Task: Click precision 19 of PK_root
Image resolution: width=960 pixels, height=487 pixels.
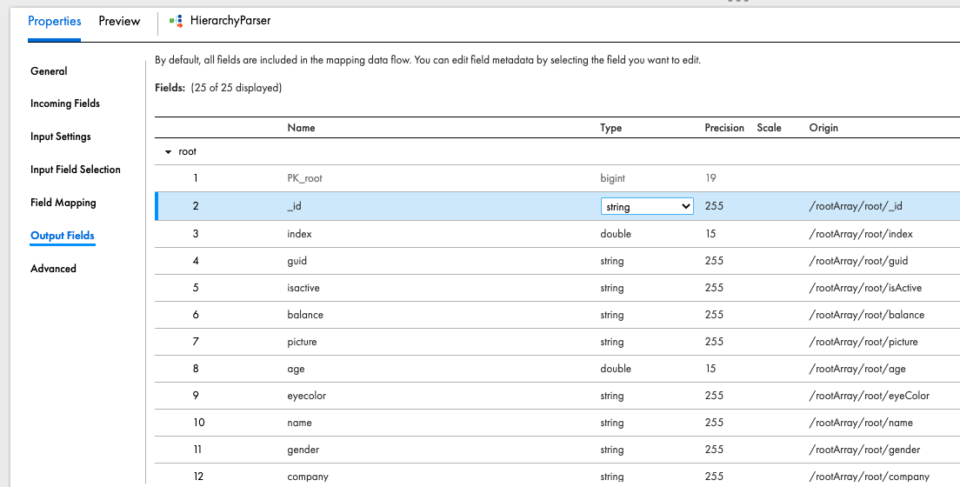Action: (710, 178)
